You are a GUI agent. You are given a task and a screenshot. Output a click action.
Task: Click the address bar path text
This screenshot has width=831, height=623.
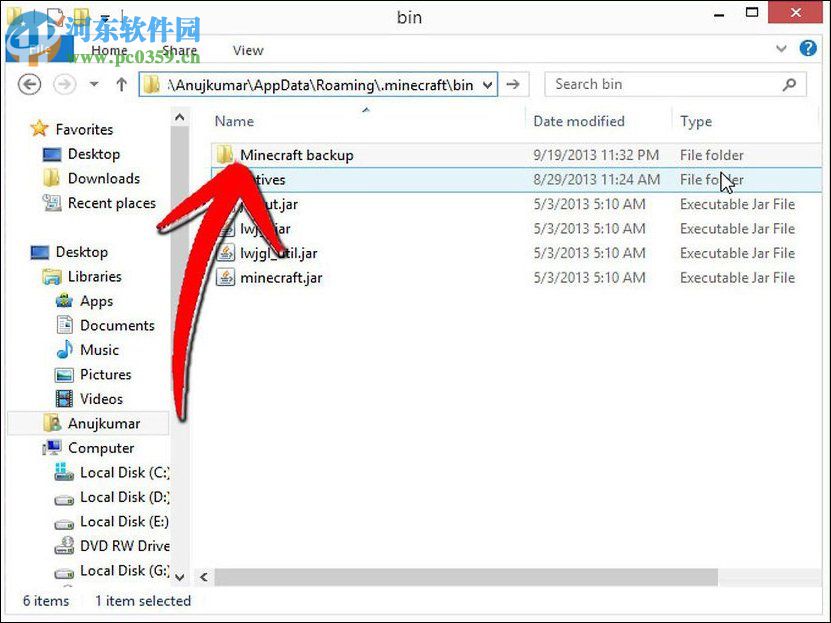(x=320, y=85)
